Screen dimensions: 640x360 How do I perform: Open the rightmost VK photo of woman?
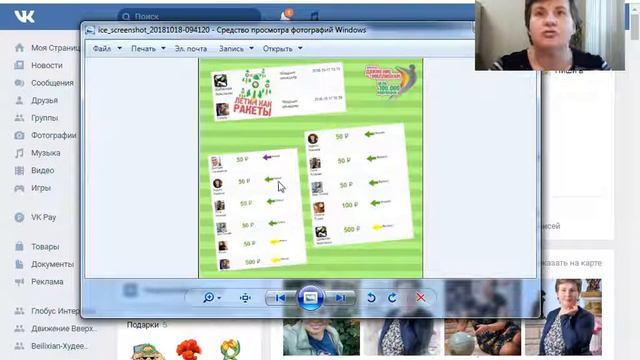(x=563, y=317)
